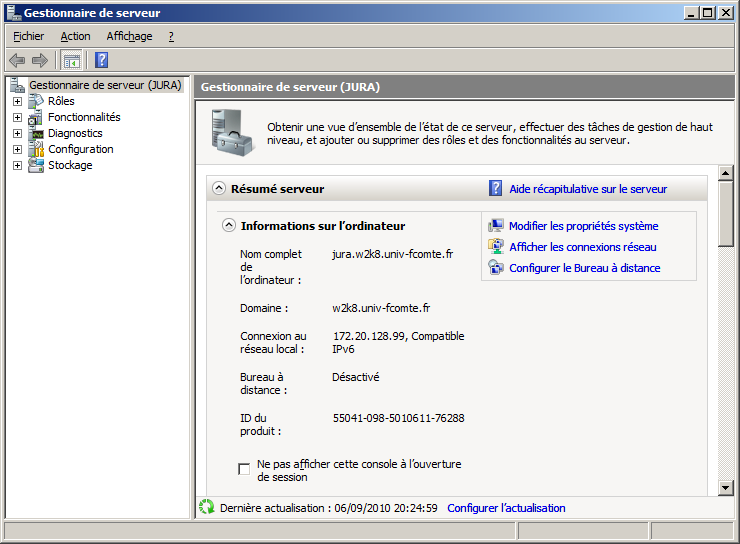This screenshot has height=544, width=740.
Task: Open the Affichage menu
Action: [129, 36]
